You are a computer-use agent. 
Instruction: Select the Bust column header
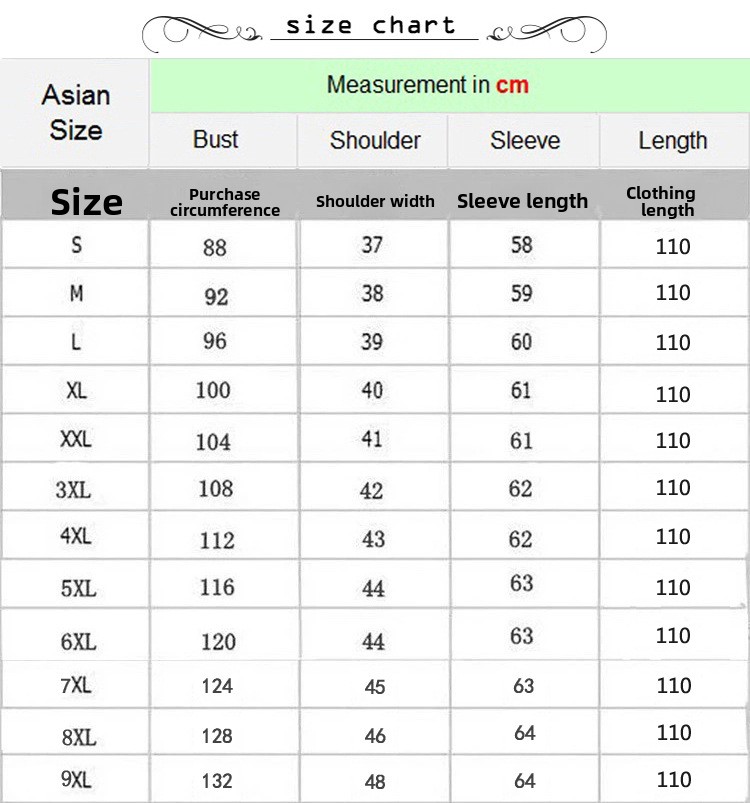[x=216, y=140]
